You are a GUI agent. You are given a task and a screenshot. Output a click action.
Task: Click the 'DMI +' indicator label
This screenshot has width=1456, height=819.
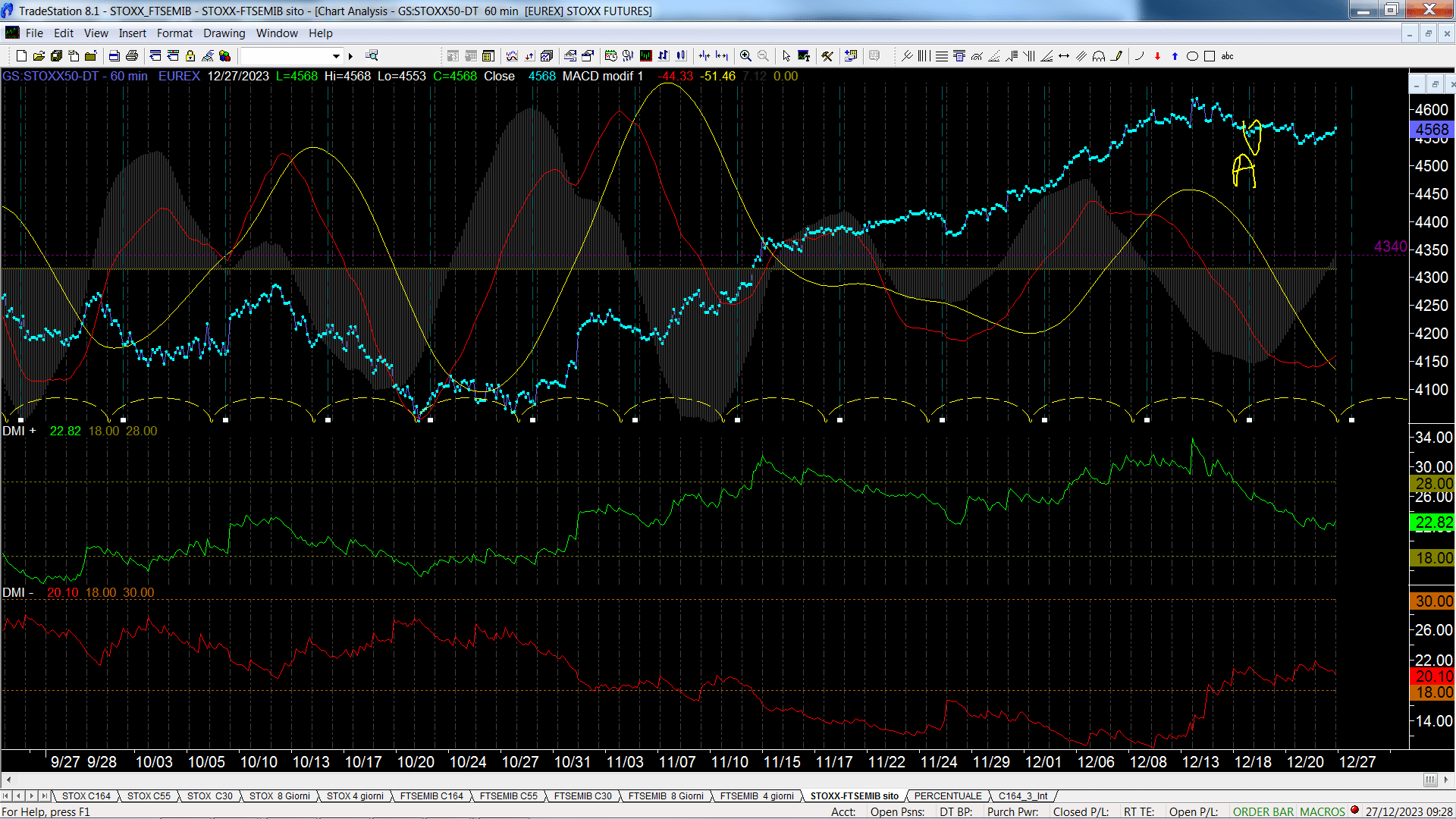(19, 431)
